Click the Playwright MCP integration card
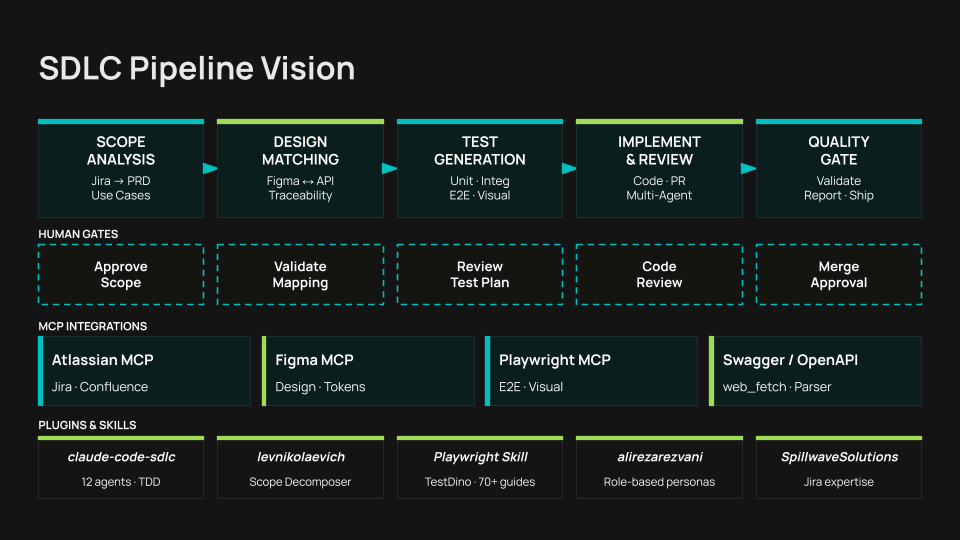This screenshot has height=540, width=960. click(592, 371)
